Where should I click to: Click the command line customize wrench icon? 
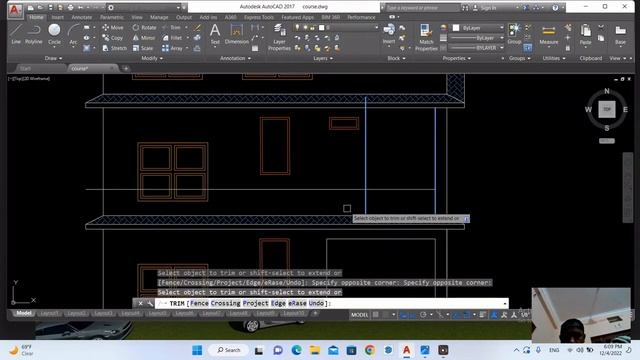point(150,303)
